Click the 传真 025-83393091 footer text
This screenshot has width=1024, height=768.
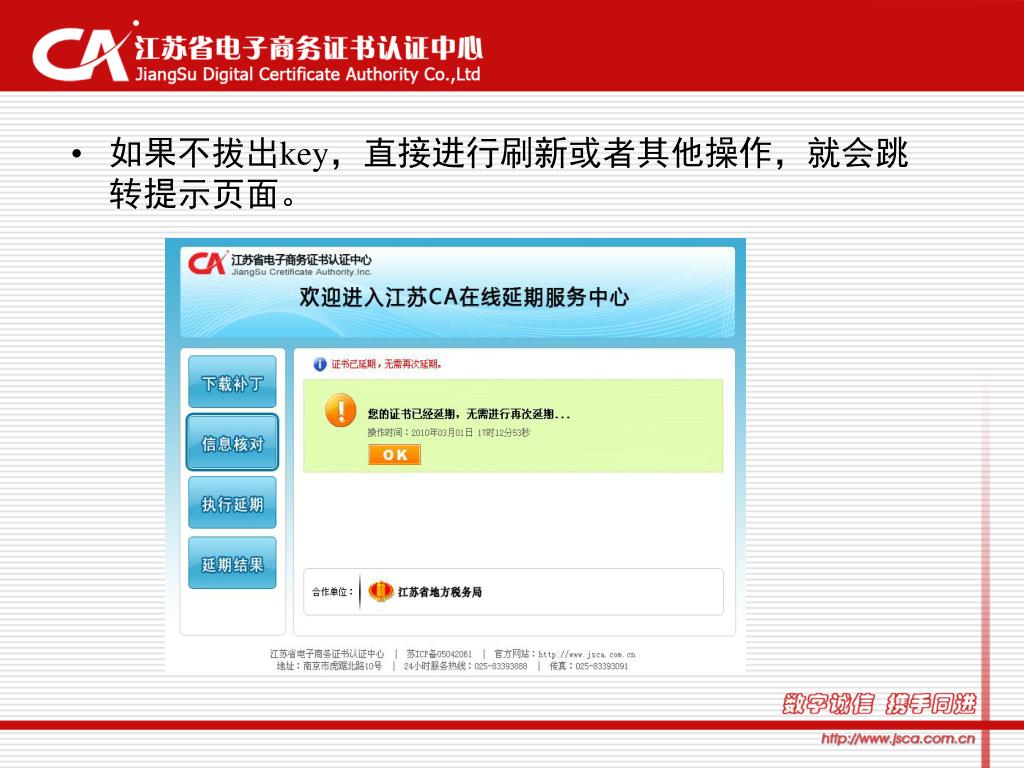[588, 666]
